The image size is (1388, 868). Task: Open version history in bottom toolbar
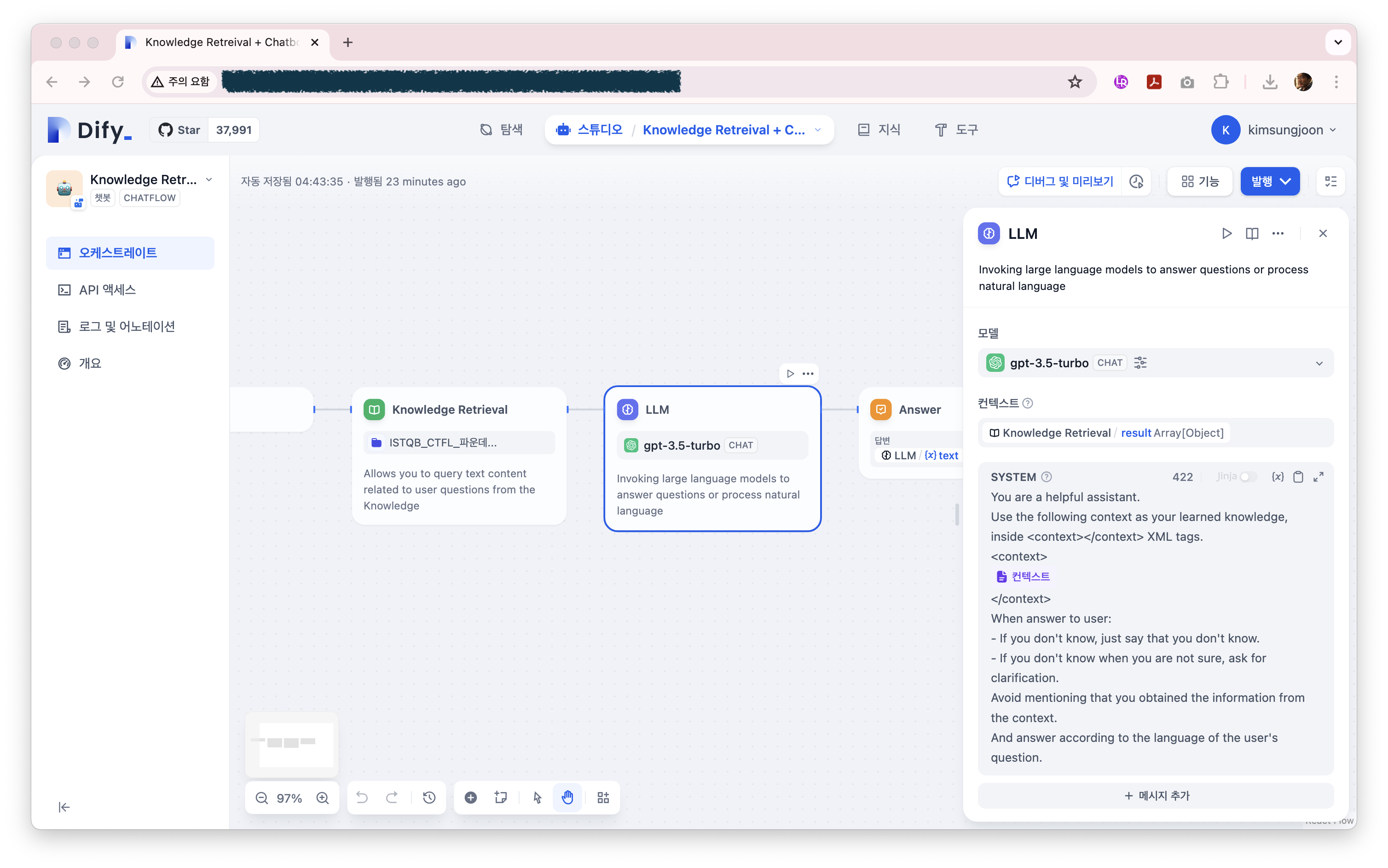pos(429,798)
